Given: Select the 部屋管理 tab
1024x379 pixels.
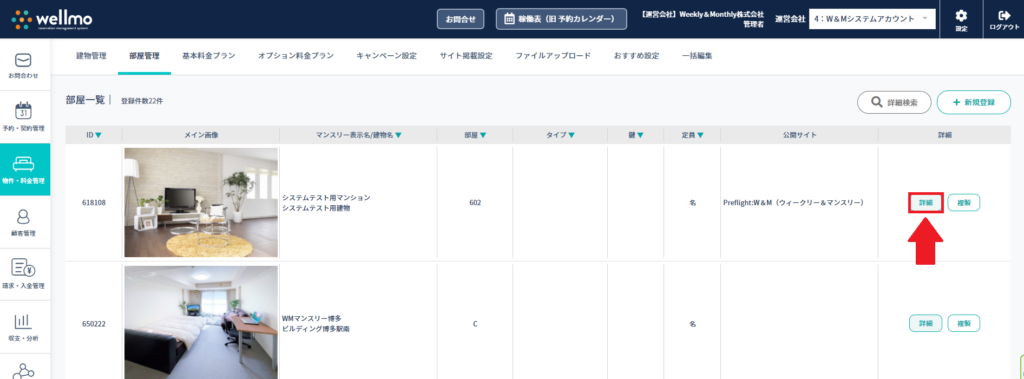Looking at the screenshot, I should click(144, 56).
